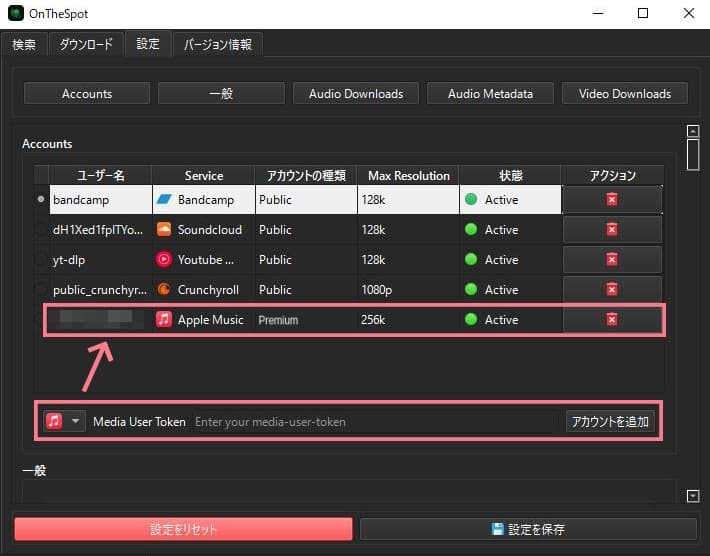Delete the Crunchyroll account entry
710x556 pixels.
tap(612, 290)
